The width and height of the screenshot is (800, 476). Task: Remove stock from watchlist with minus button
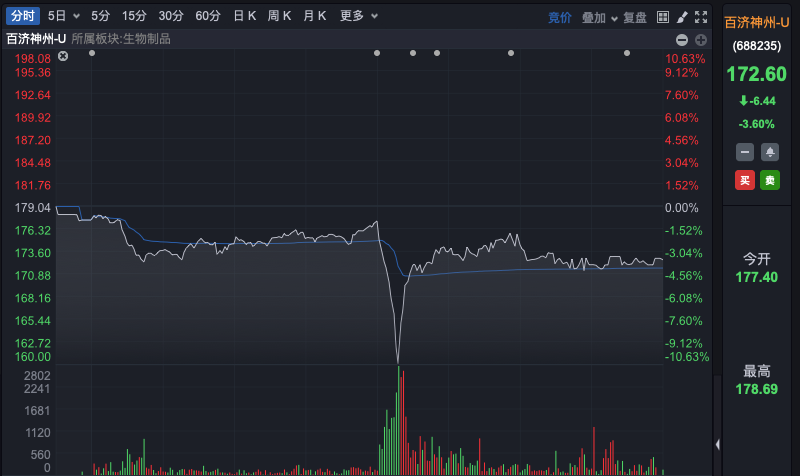[x=745, y=152]
